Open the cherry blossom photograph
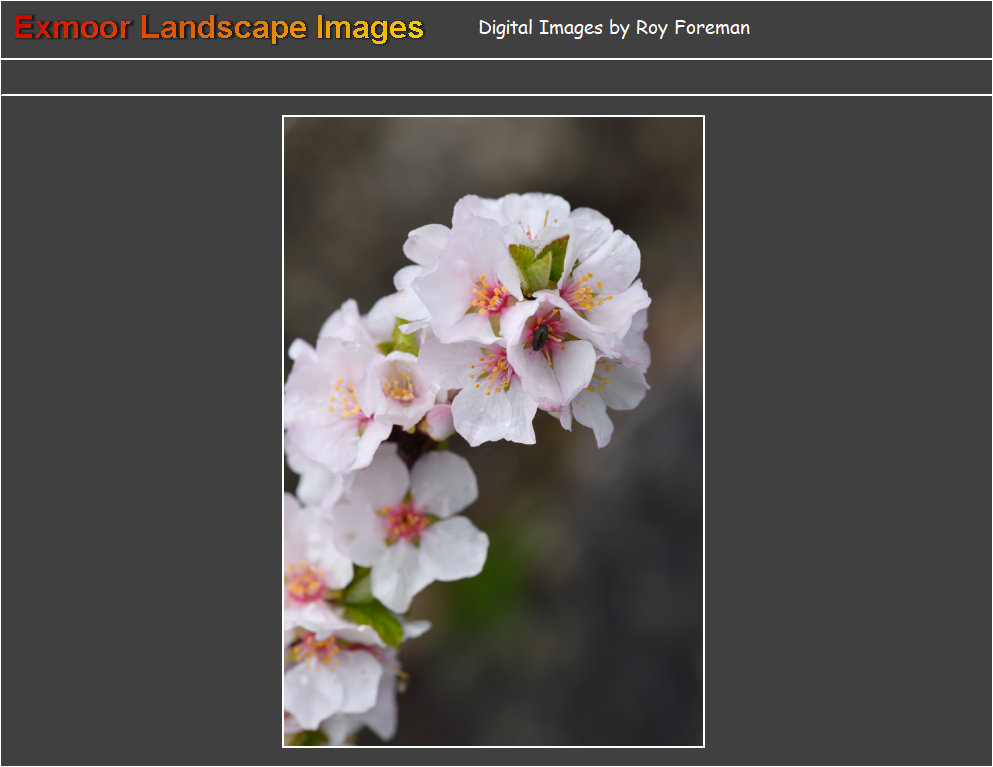The width and height of the screenshot is (993, 767). (x=493, y=431)
